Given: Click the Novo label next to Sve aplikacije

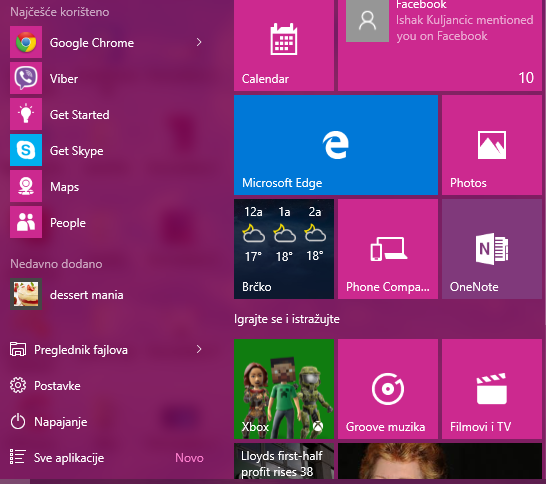Looking at the screenshot, I should point(189,458).
